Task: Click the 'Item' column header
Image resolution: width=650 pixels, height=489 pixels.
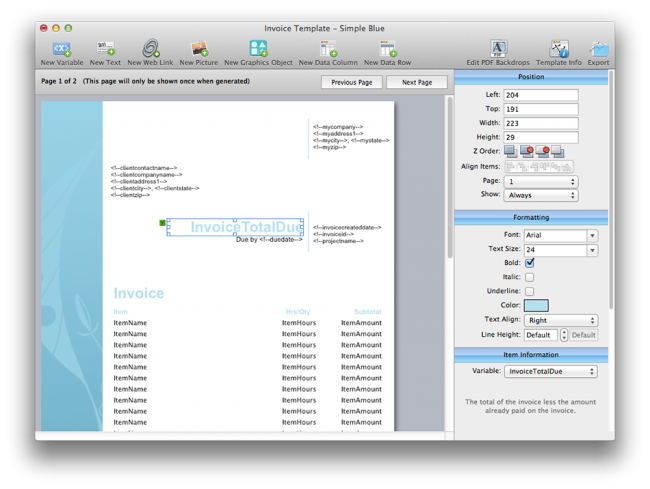Action: click(x=120, y=312)
